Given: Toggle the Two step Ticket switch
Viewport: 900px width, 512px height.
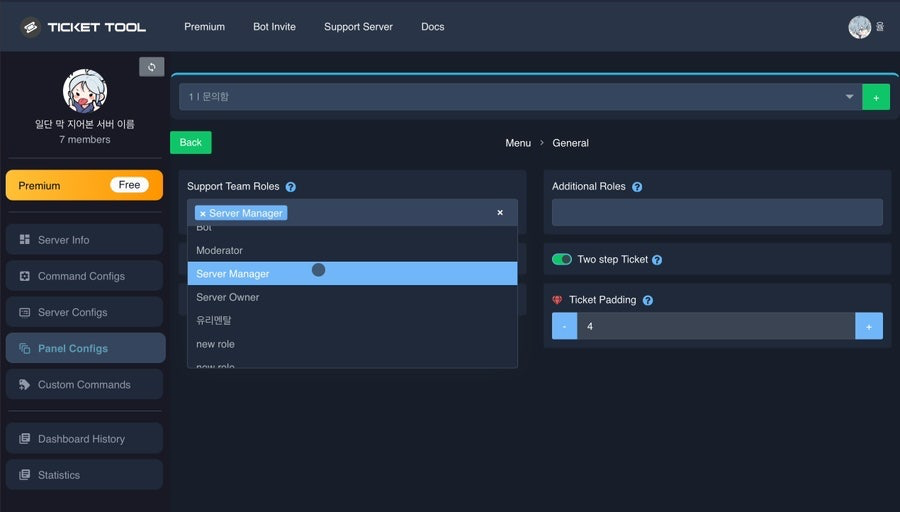Looking at the screenshot, I should click(x=562, y=259).
